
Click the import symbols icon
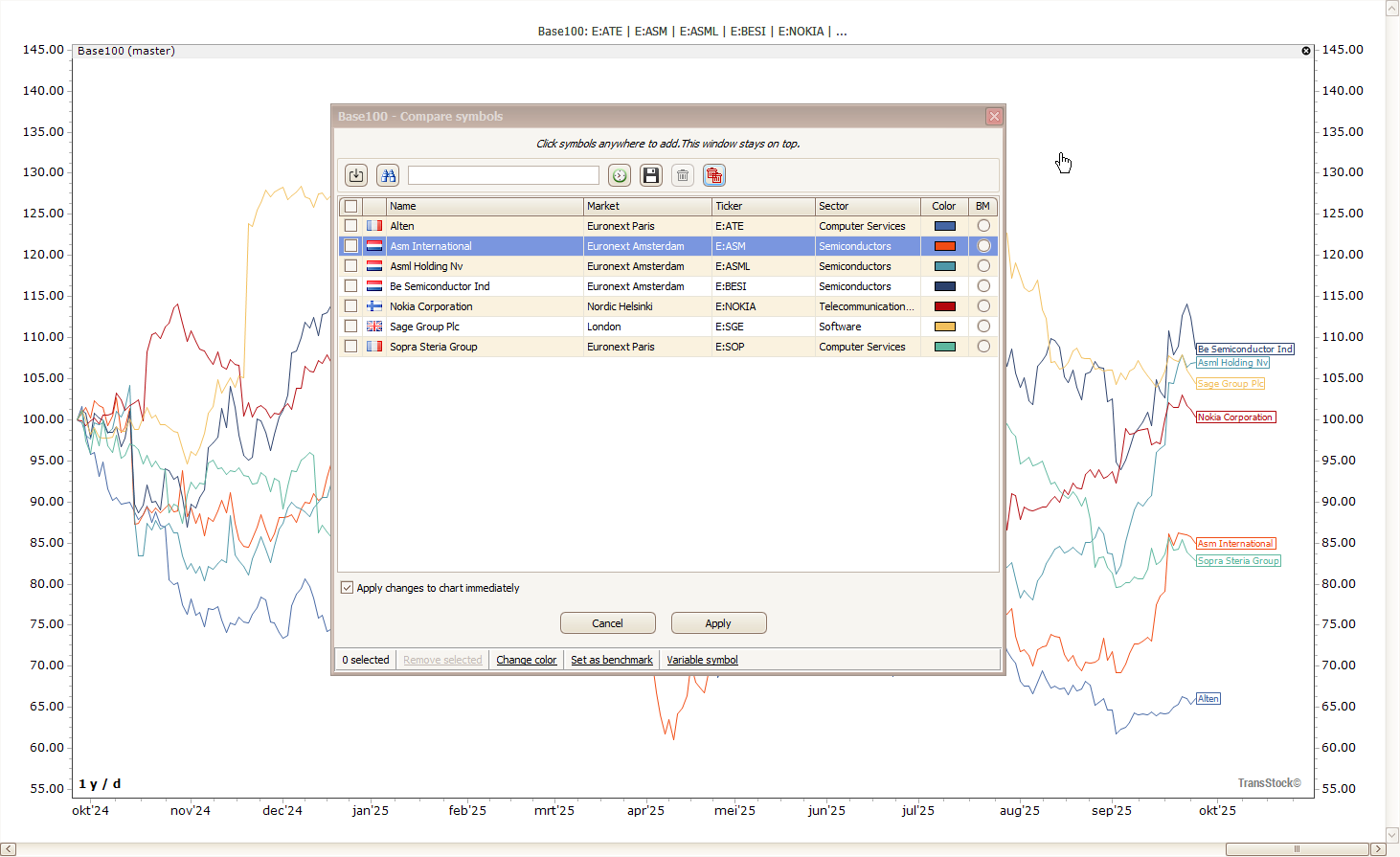pyautogui.click(x=356, y=175)
